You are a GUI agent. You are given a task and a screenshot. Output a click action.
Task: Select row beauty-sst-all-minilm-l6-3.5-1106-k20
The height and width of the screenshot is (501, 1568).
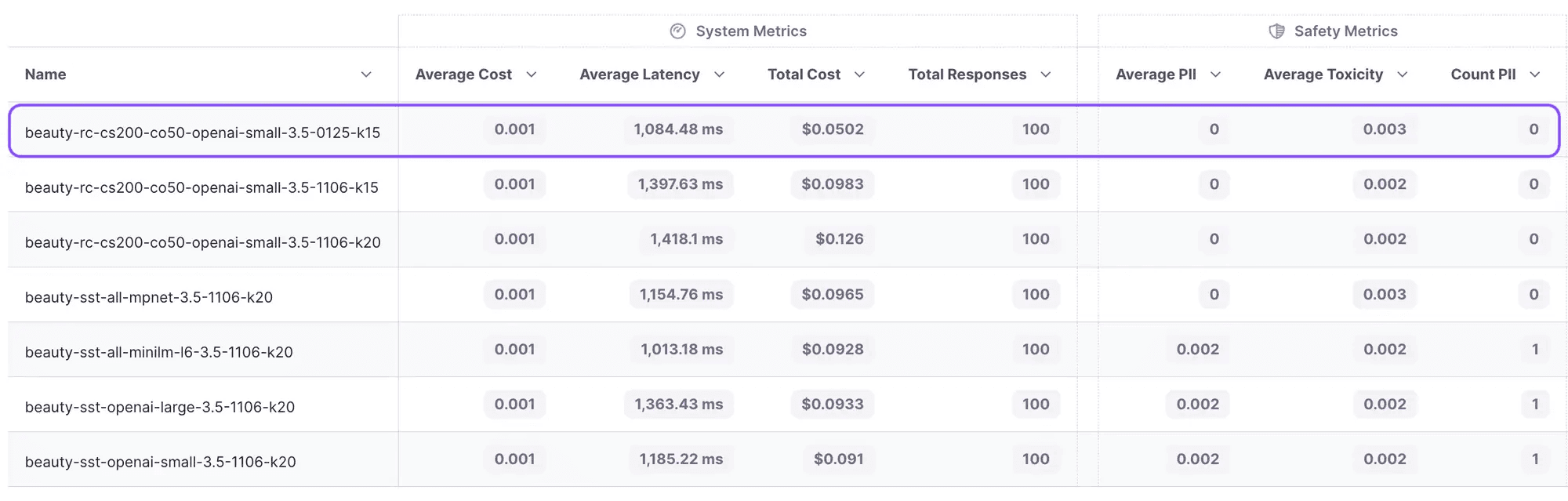(787, 349)
